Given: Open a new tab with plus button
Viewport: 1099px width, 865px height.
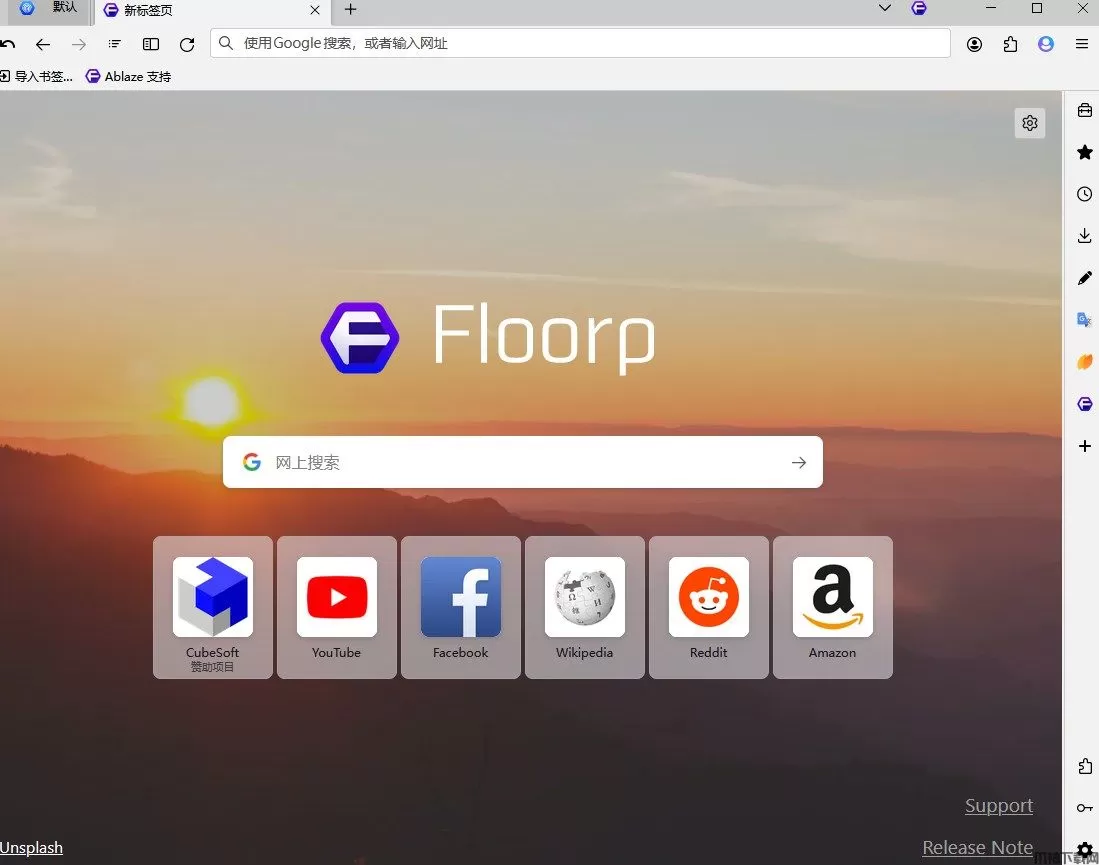Looking at the screenshot, I should pos(350,9).
